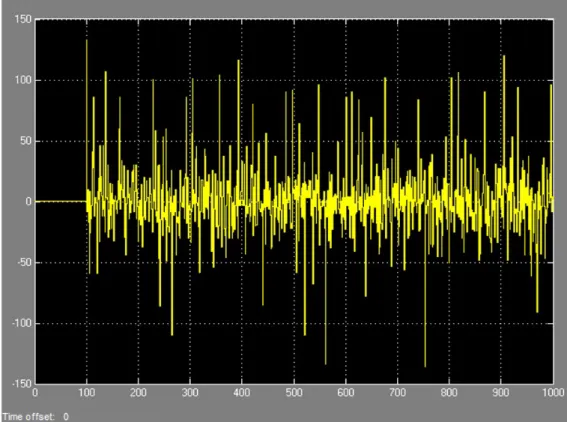Viewport: 567px width, 422px height.
Task: Click the x-axis label 900
Action: click(500, 393)
